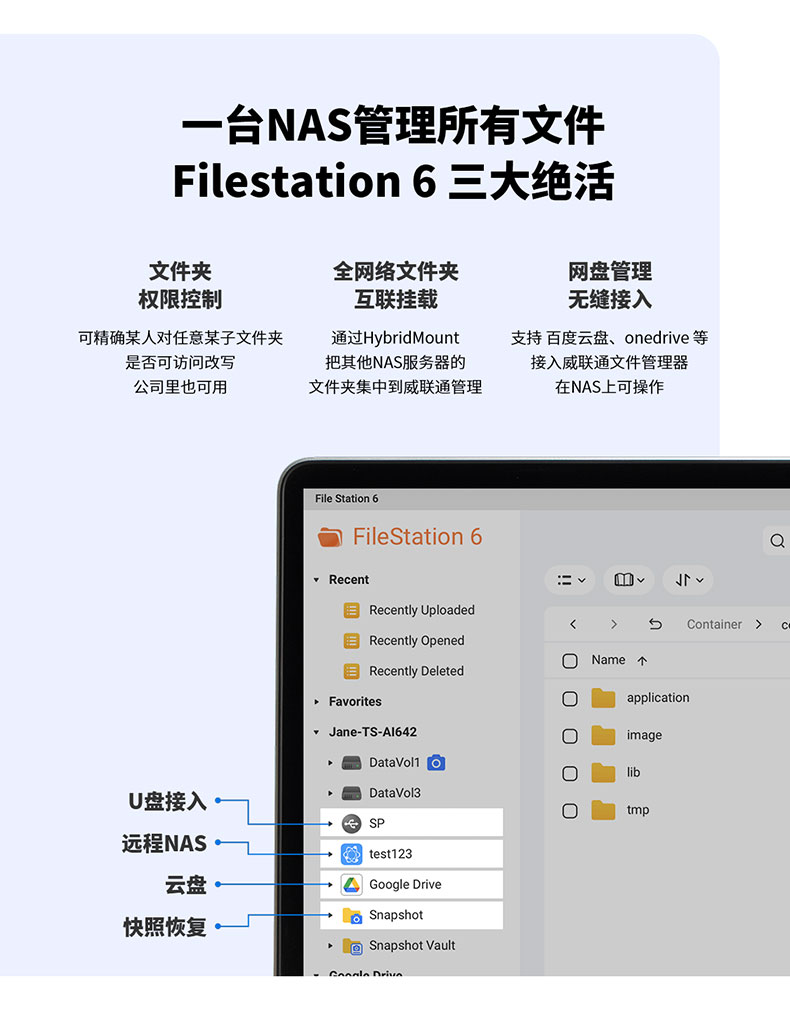The width and height of the screenshot is (790, 1018).
Task: Select the SP USB drive icon
Action: tap(351, 824)
